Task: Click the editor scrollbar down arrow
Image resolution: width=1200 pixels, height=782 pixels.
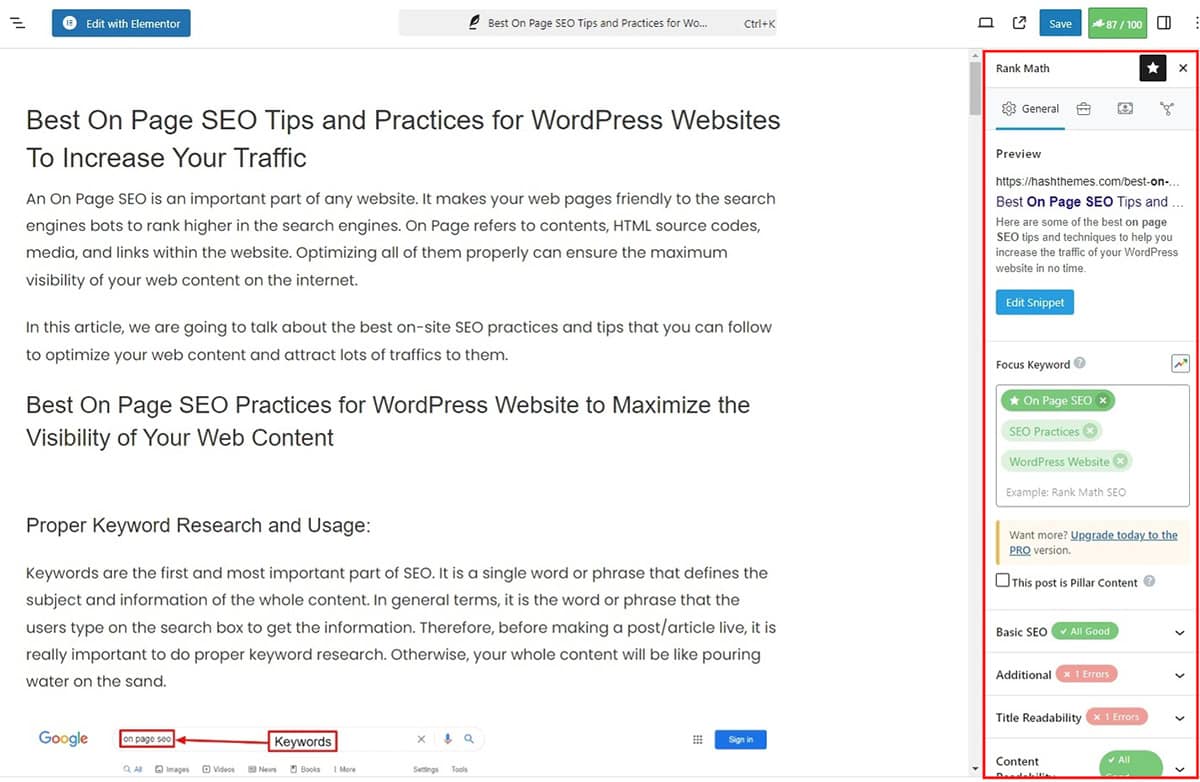Action: (975, 771)
